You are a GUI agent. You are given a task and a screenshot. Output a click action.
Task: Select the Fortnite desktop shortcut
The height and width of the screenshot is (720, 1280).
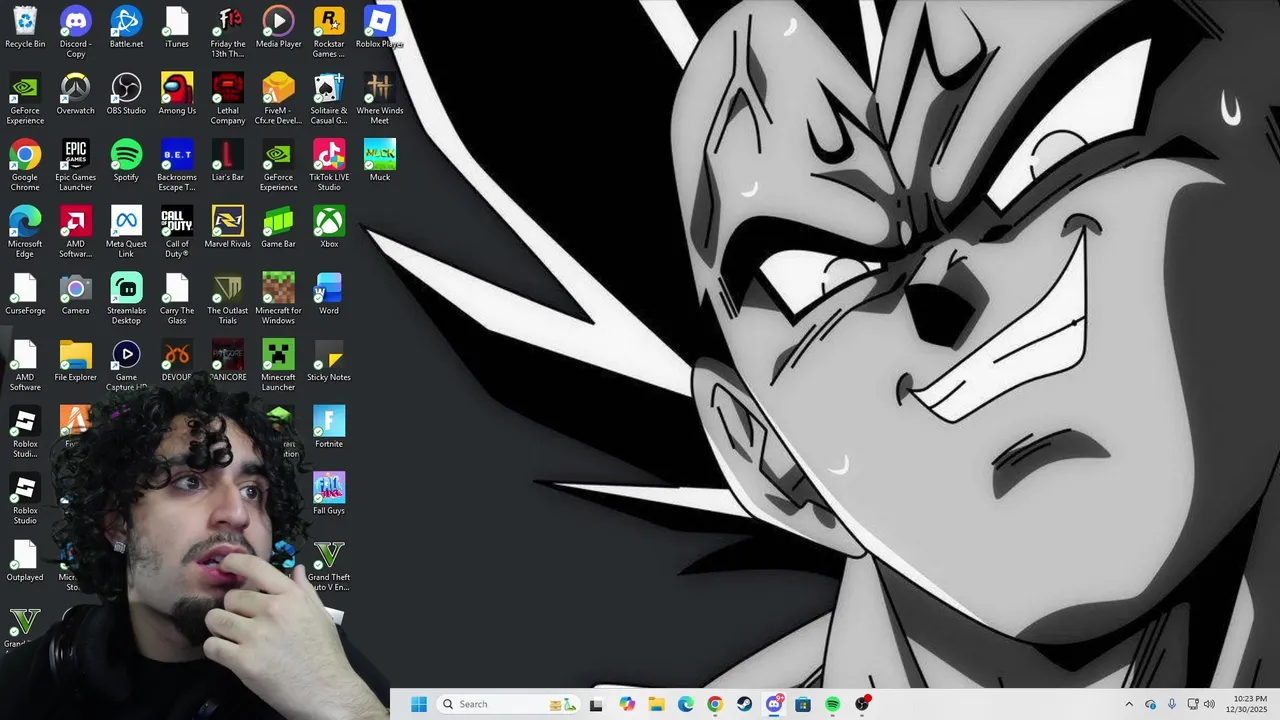pyautogui.click(x=329, y=428)
